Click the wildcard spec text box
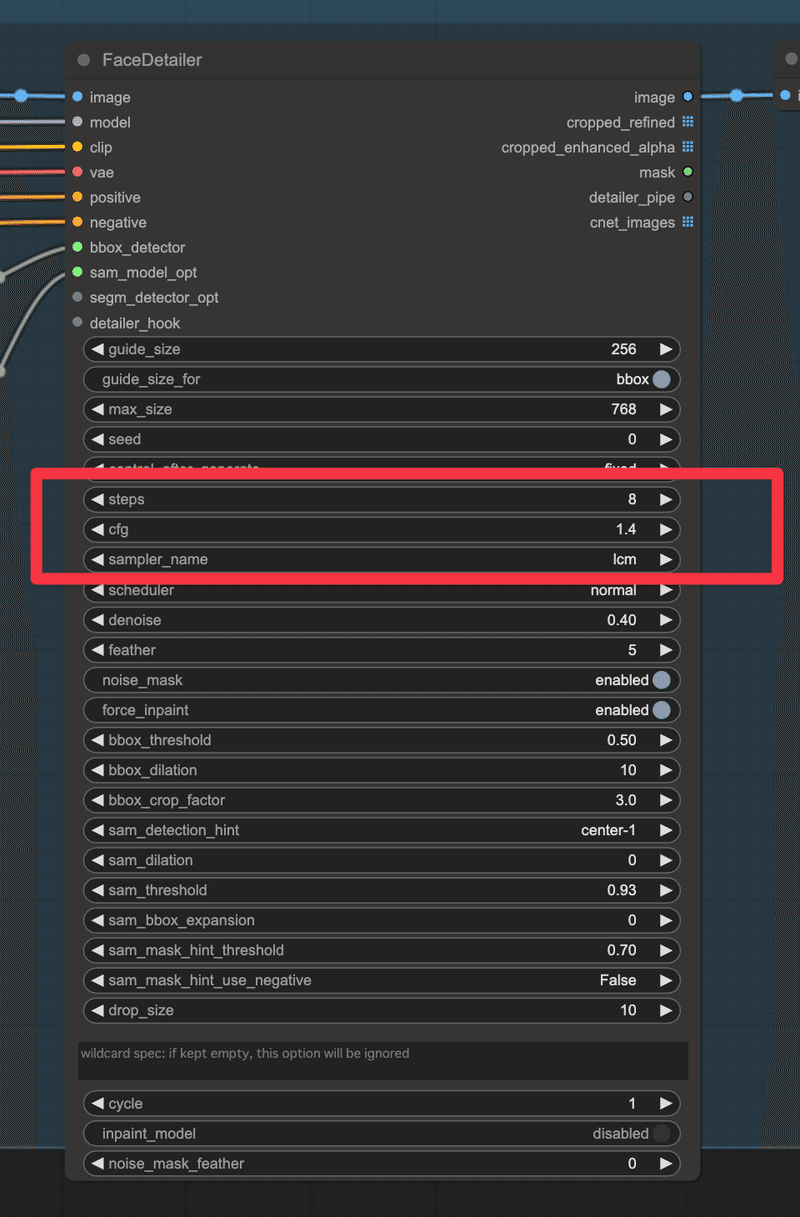The image size is (800, 1217). (383, 1061)
